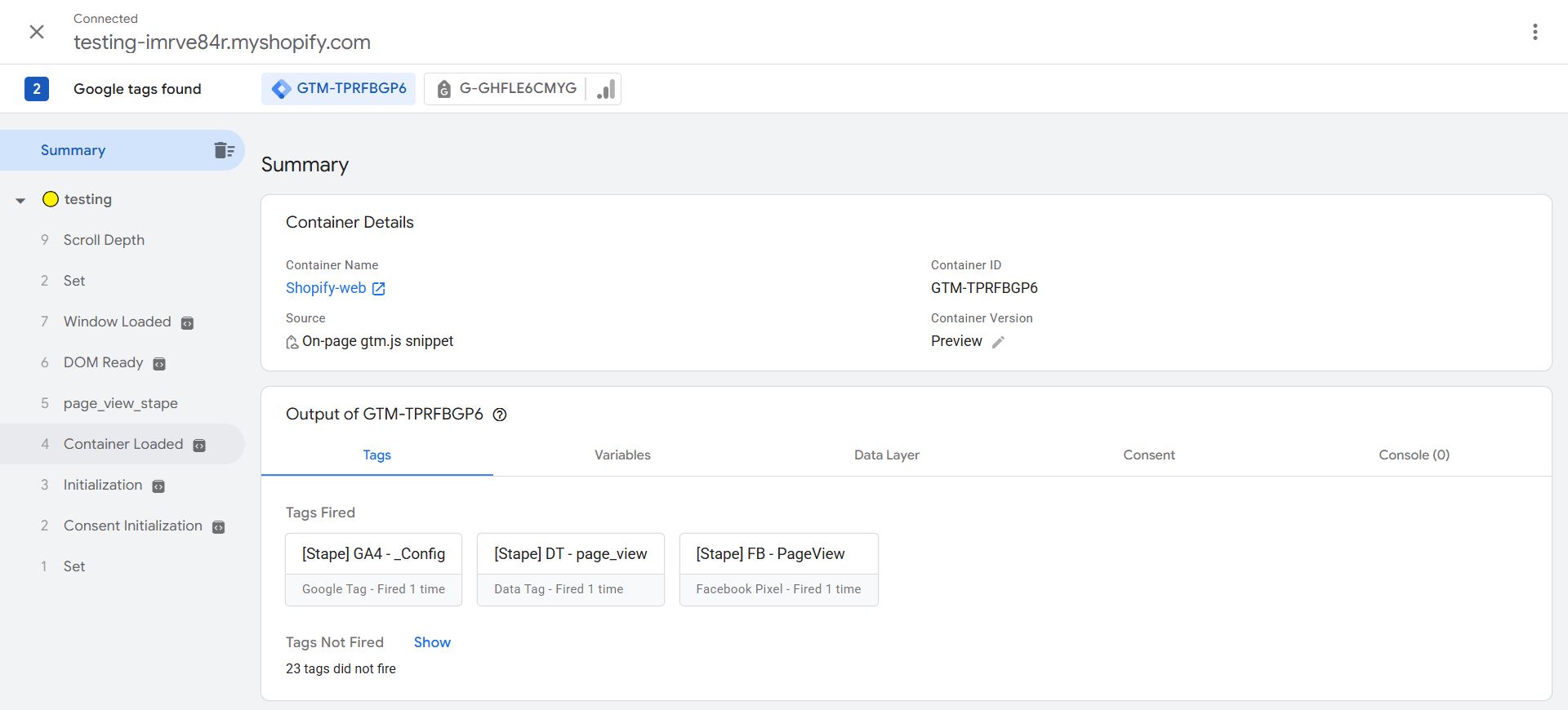Collapse the testing page event list
This screenshot has width=1568, height=710.
coord(20,200)
